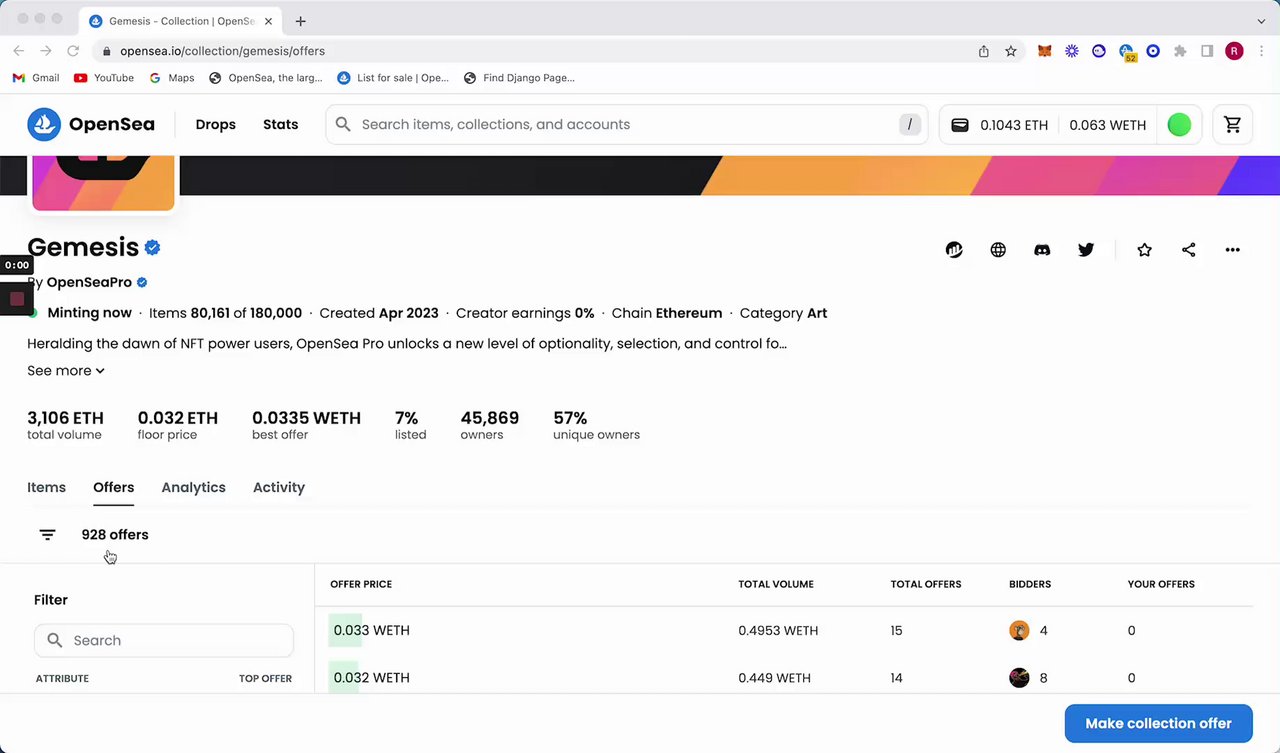Viewport: 1280px width, 753px height.
Task: Click the magnifier icon in the main search bar
Action: pos(343,124)
